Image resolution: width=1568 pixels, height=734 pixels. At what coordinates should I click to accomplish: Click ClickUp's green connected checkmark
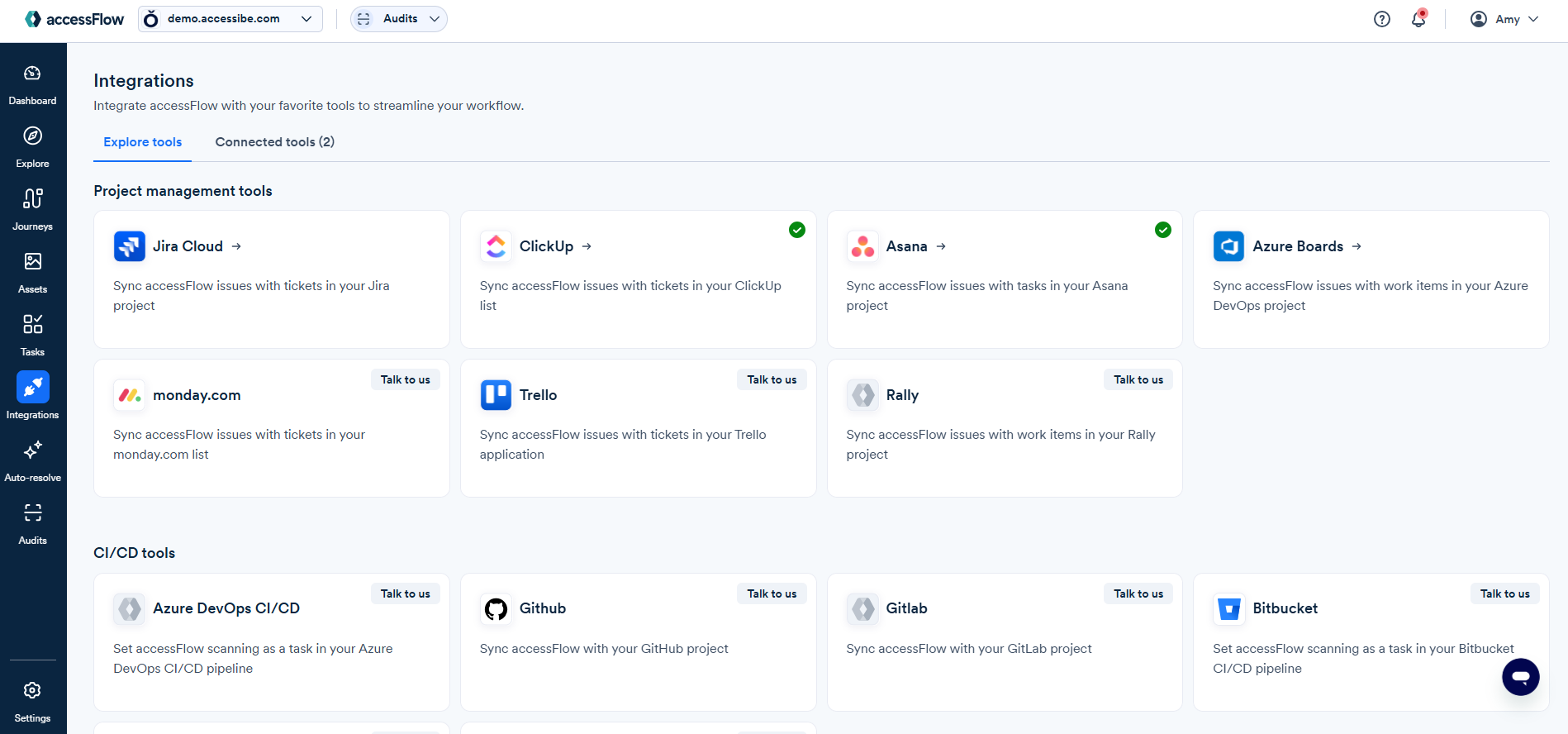coord(797,230)
